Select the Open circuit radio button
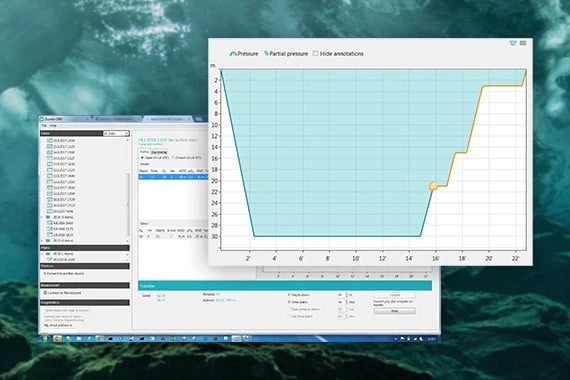570x380 pixels. tap(142, 158)
